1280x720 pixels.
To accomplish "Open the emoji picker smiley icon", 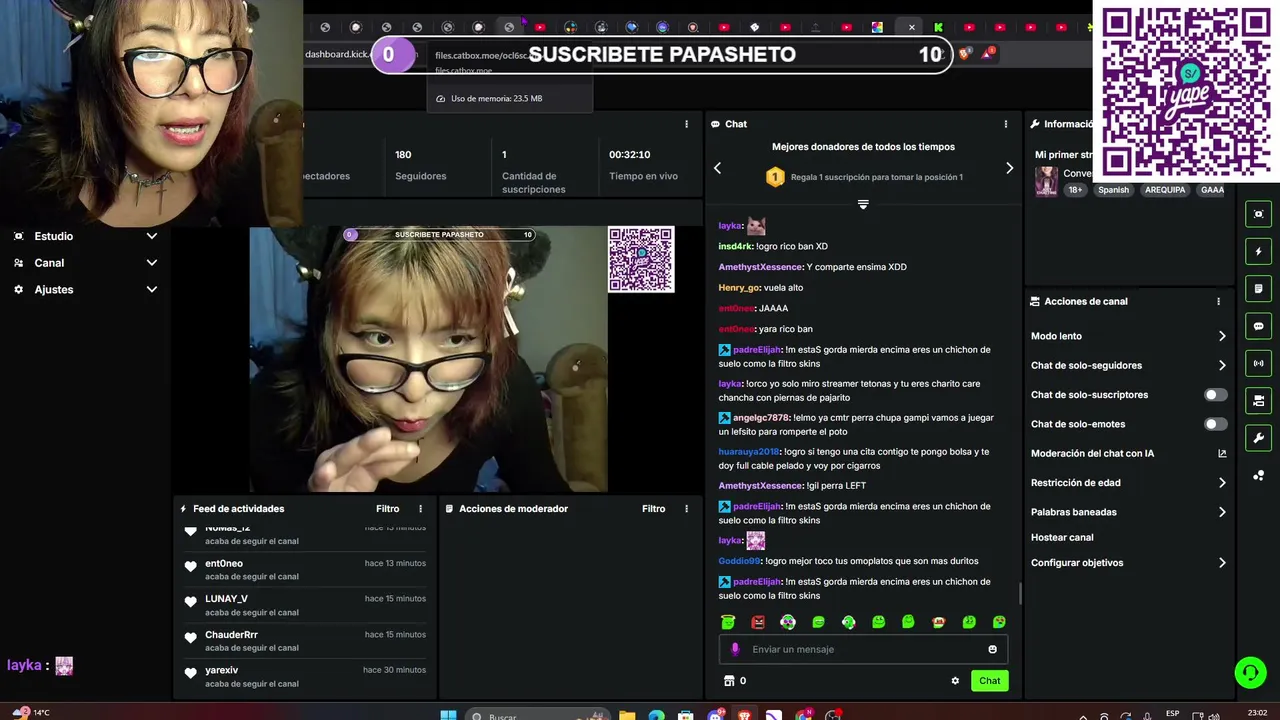I will [x=992, y=649].
